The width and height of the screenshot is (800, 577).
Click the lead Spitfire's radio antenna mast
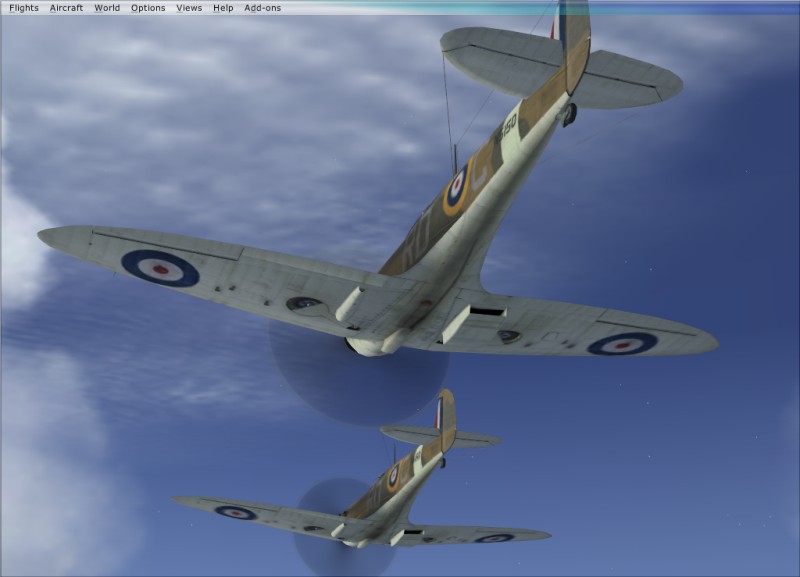point(454,158)
